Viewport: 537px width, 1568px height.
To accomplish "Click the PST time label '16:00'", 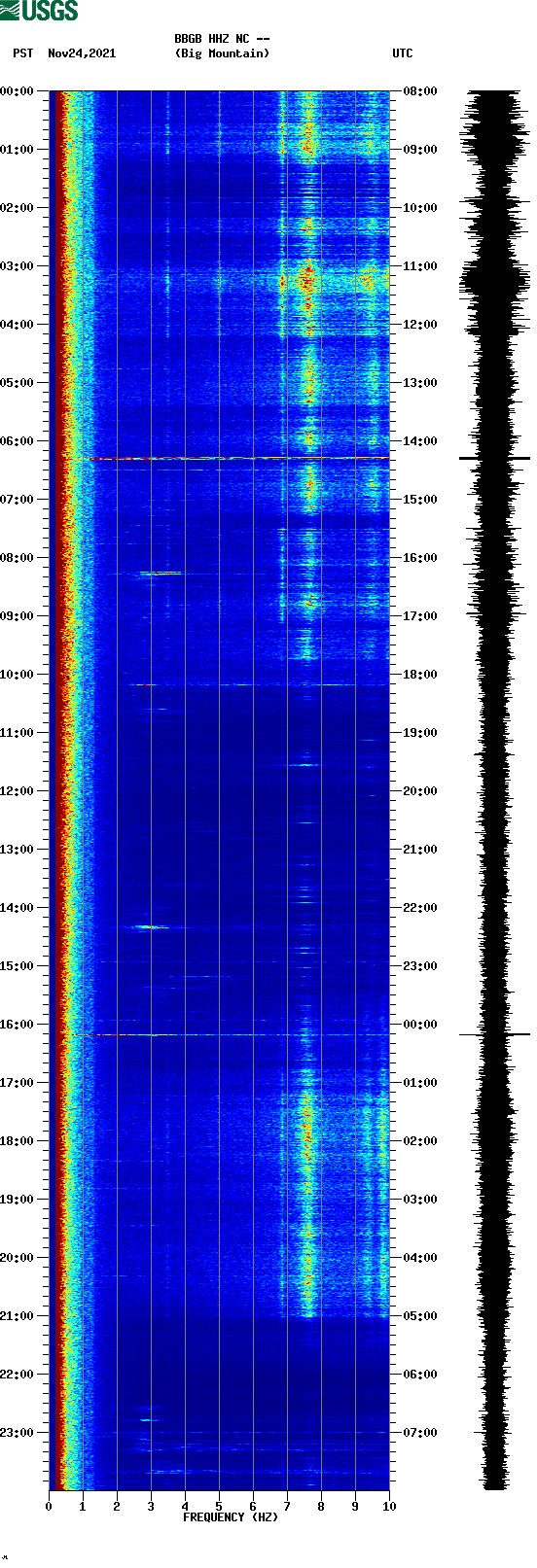I will tap(18, 1025).
